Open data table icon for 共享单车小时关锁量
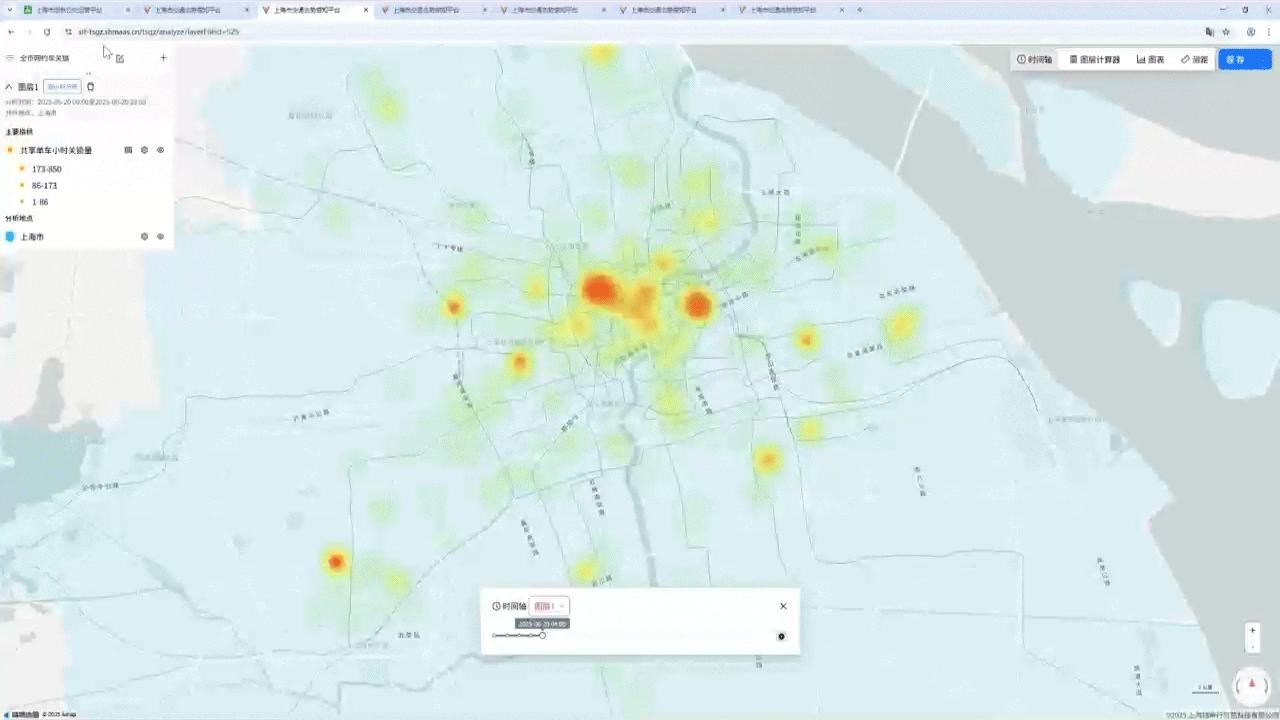The width and height of the screenshot is (1280, 720). pos(128,150)
